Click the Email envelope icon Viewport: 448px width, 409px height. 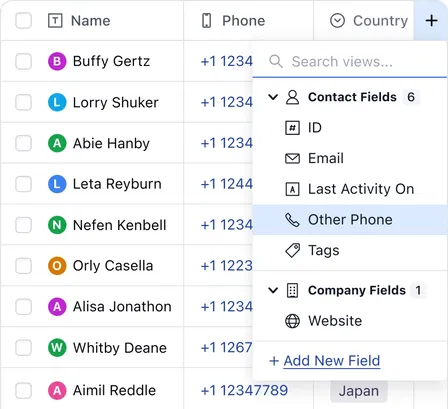tap(292, 158)
